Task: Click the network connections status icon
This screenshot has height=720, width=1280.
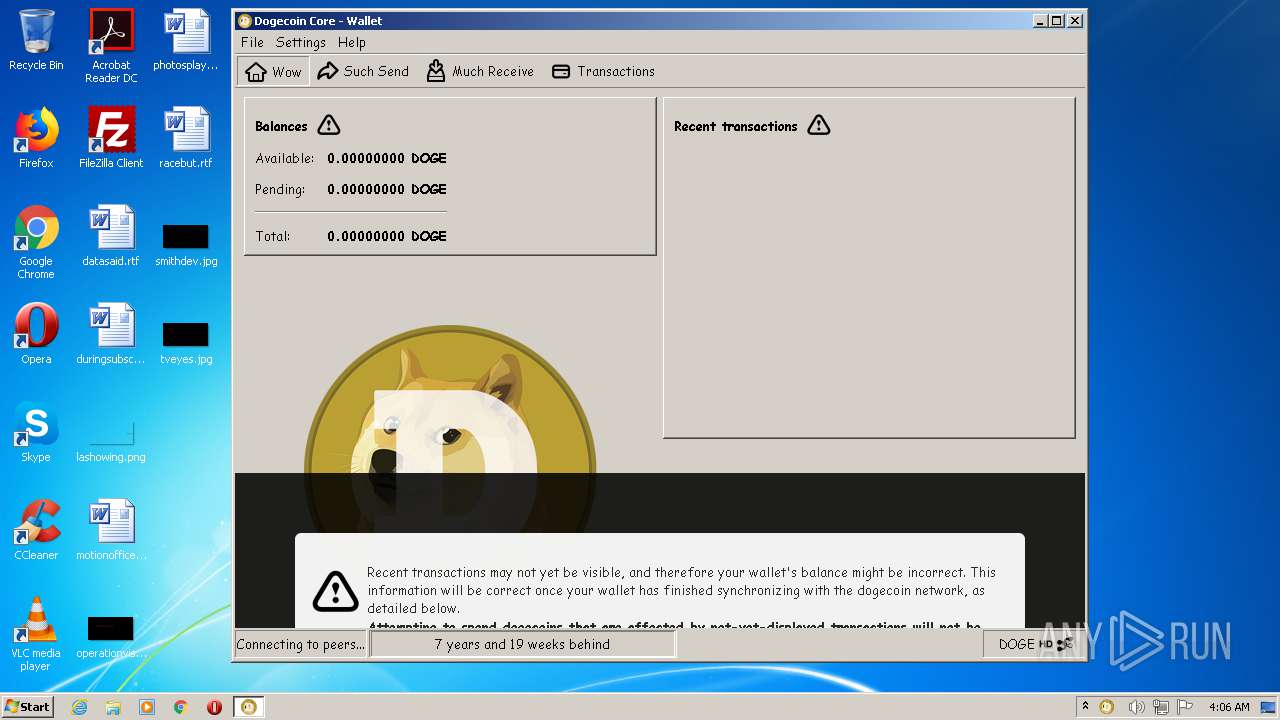Action: tap(1065, 644)
